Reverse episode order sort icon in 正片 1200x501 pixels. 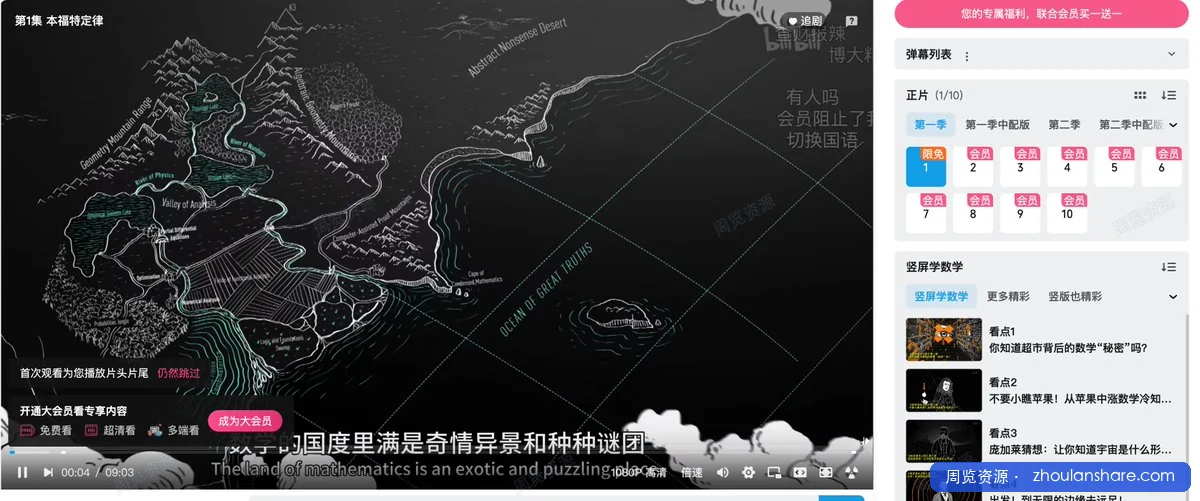[1168, 95]
